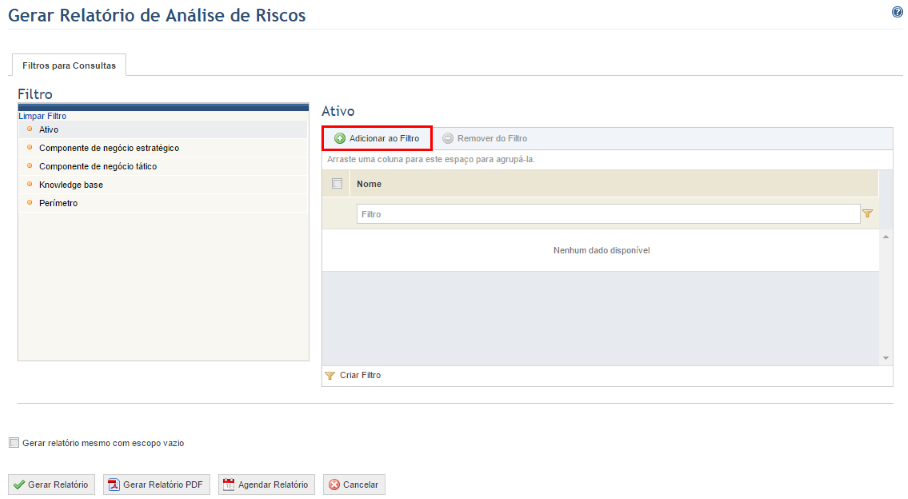
Task: Click the calendar icon on Agendar Relatório
Action: click(x=229, y=485)
